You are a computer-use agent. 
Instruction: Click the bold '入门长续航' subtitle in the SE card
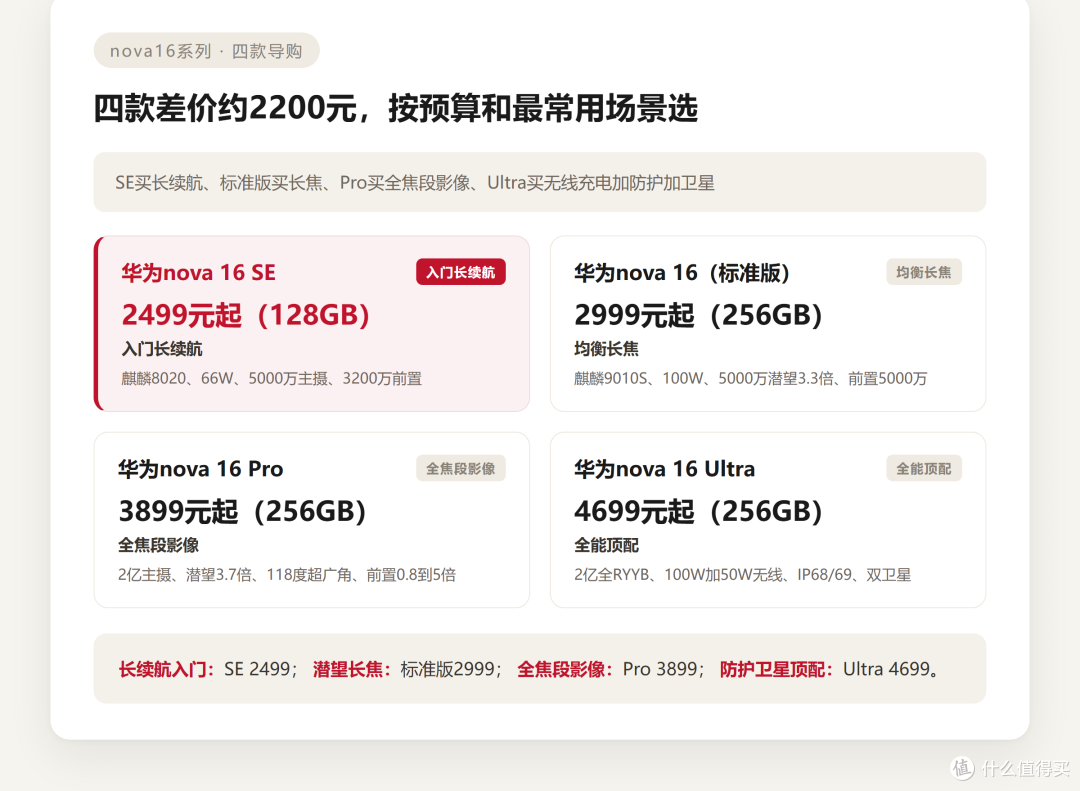pos(162,349)
